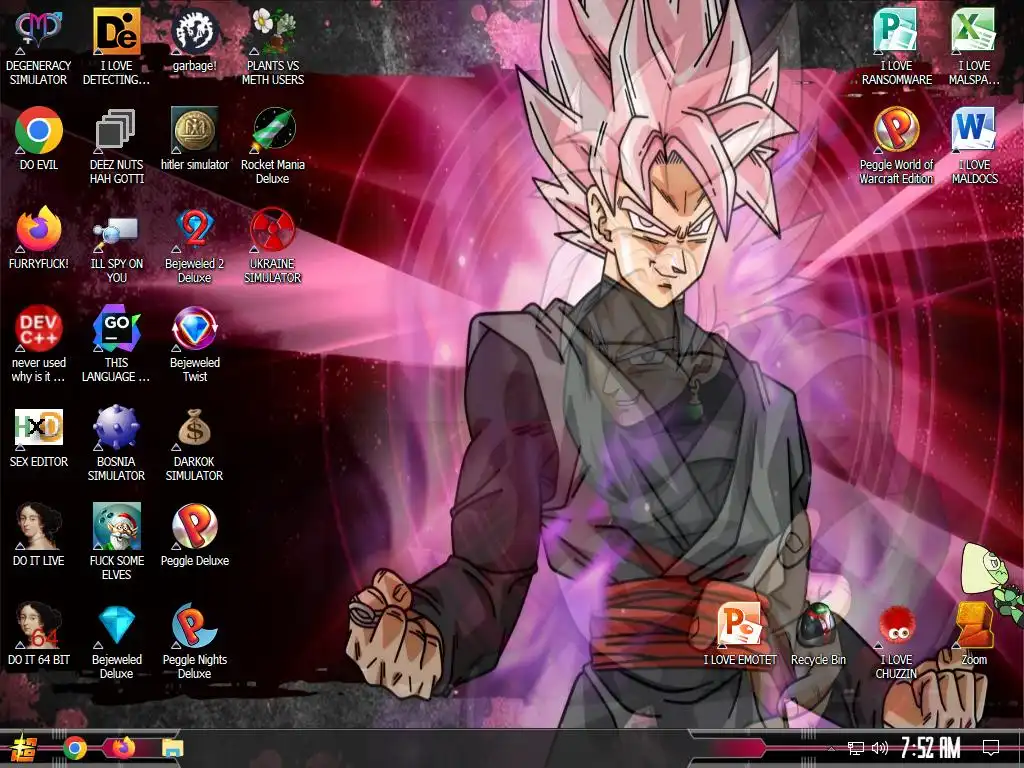Open network status in system tray
1024x768 pixels.
[x=855, y=748]
